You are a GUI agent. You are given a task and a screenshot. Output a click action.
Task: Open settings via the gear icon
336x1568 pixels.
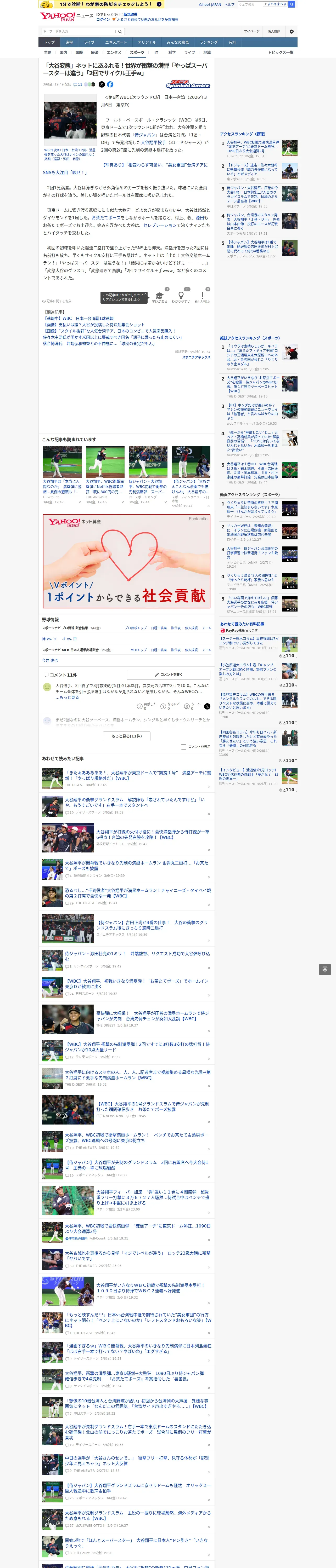point(292,32)
